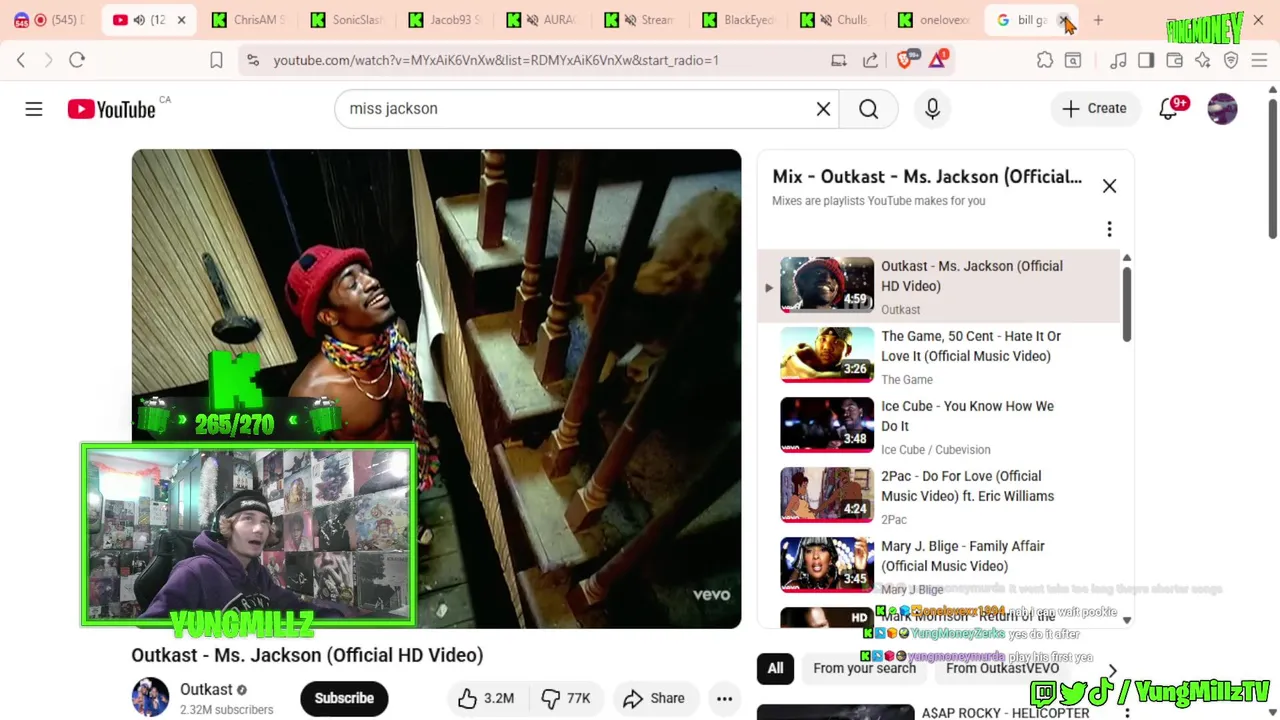1280x720 pixels.
Task: Switch to the BlackEyed tab
Action: pos(740,20)
